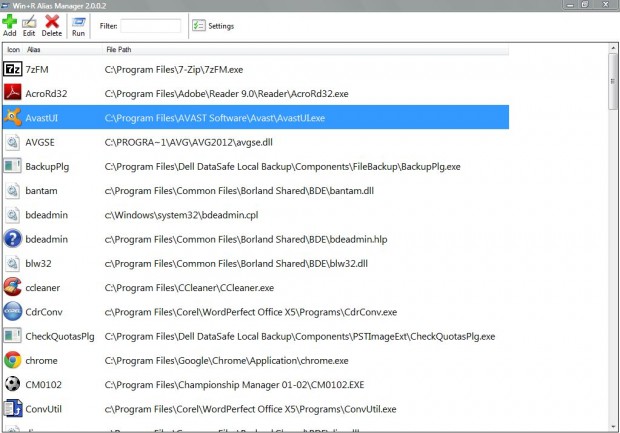Click the CheckQuotasPlg row icon

12,336
